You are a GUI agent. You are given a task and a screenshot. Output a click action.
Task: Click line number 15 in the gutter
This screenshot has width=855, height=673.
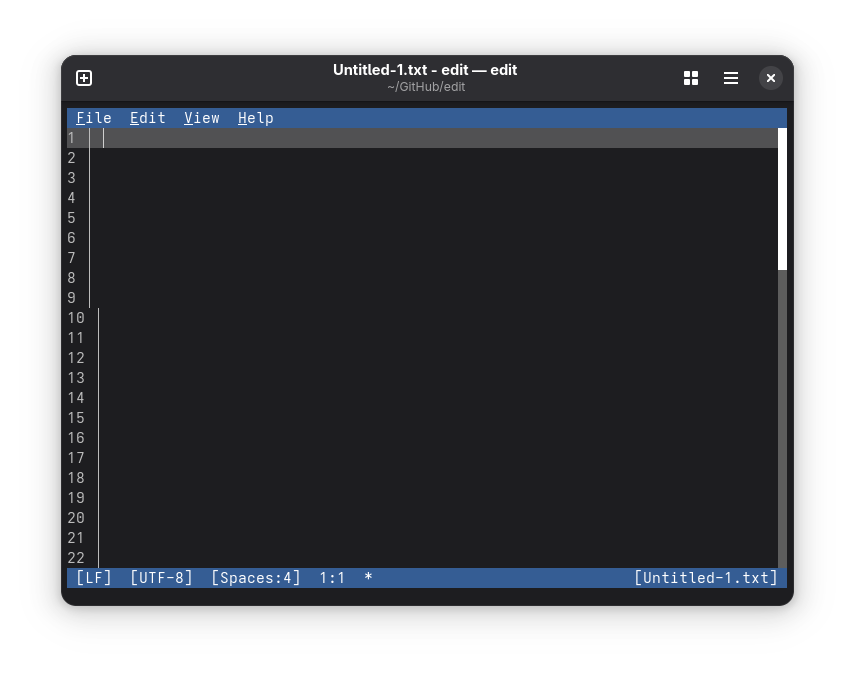click(x=76, y=418)
